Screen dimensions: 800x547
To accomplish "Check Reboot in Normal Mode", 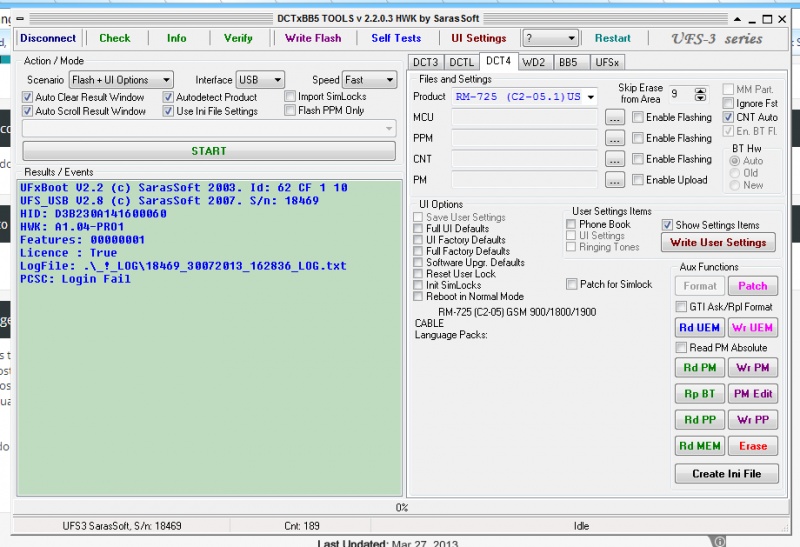I will [x=418, y=296].
